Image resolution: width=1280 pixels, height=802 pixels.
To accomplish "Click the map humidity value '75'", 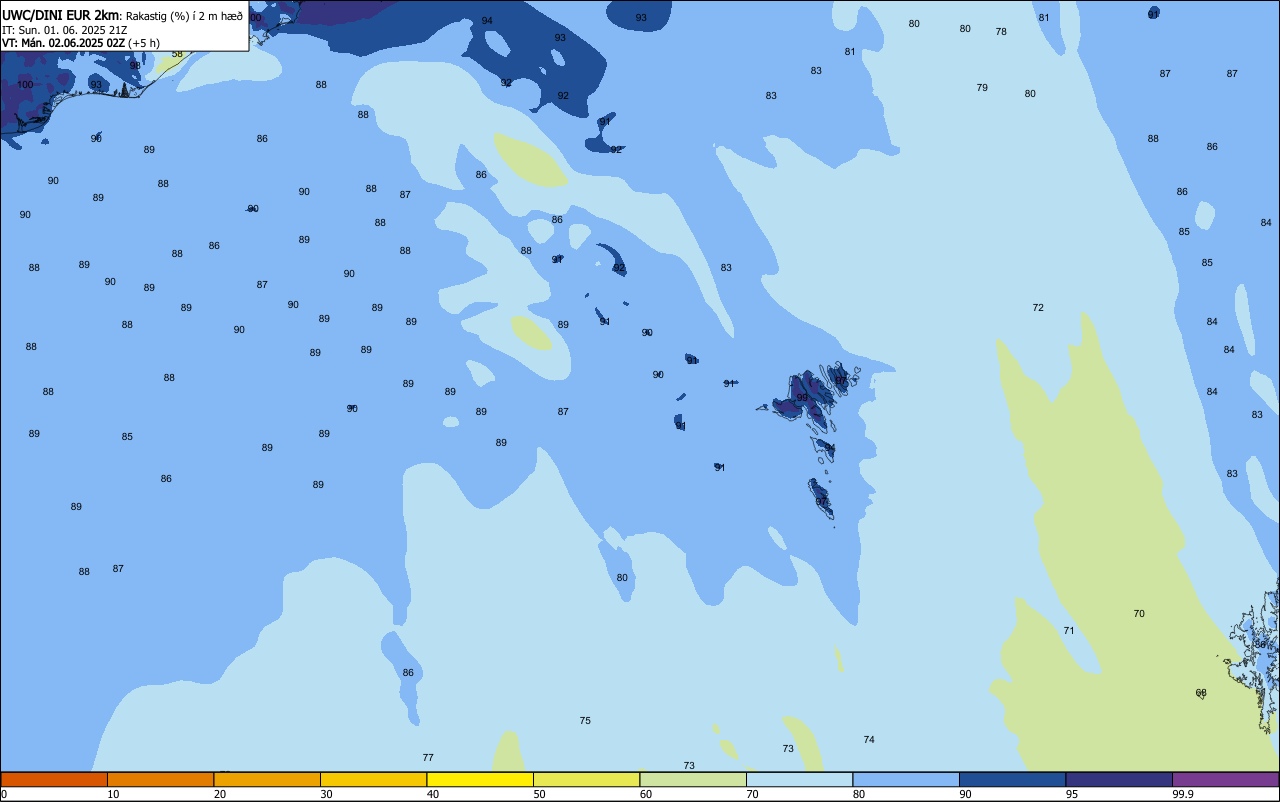I will 585,721.
